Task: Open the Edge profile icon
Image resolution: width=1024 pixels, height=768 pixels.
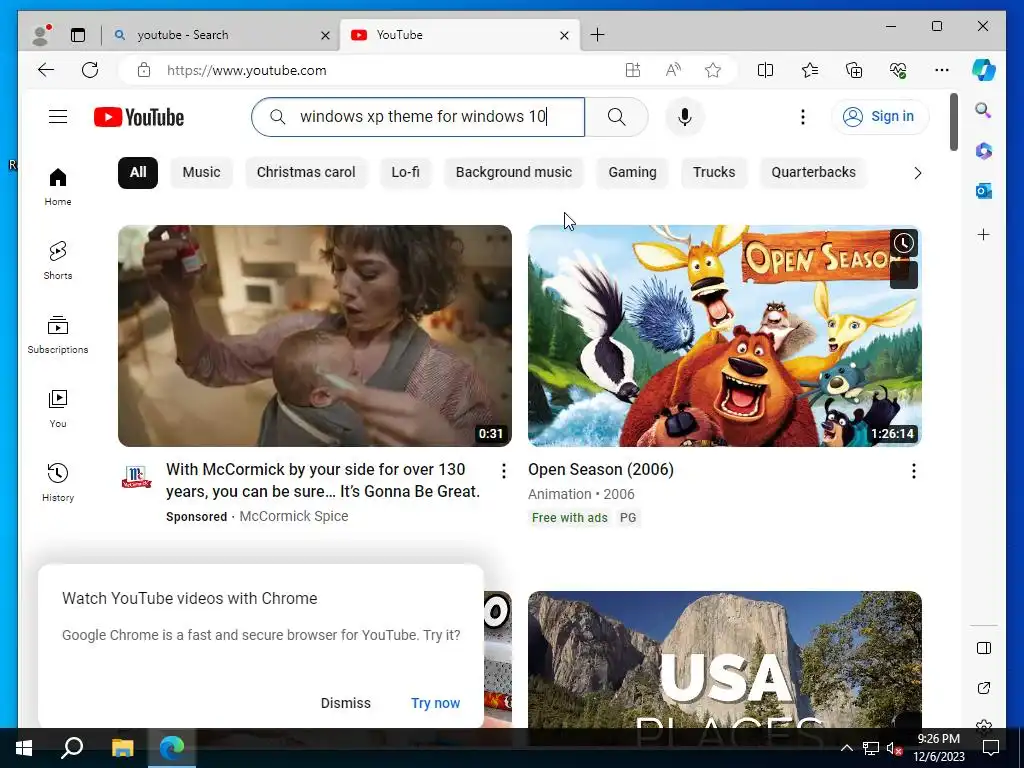Action: click(x=41, y=35)
